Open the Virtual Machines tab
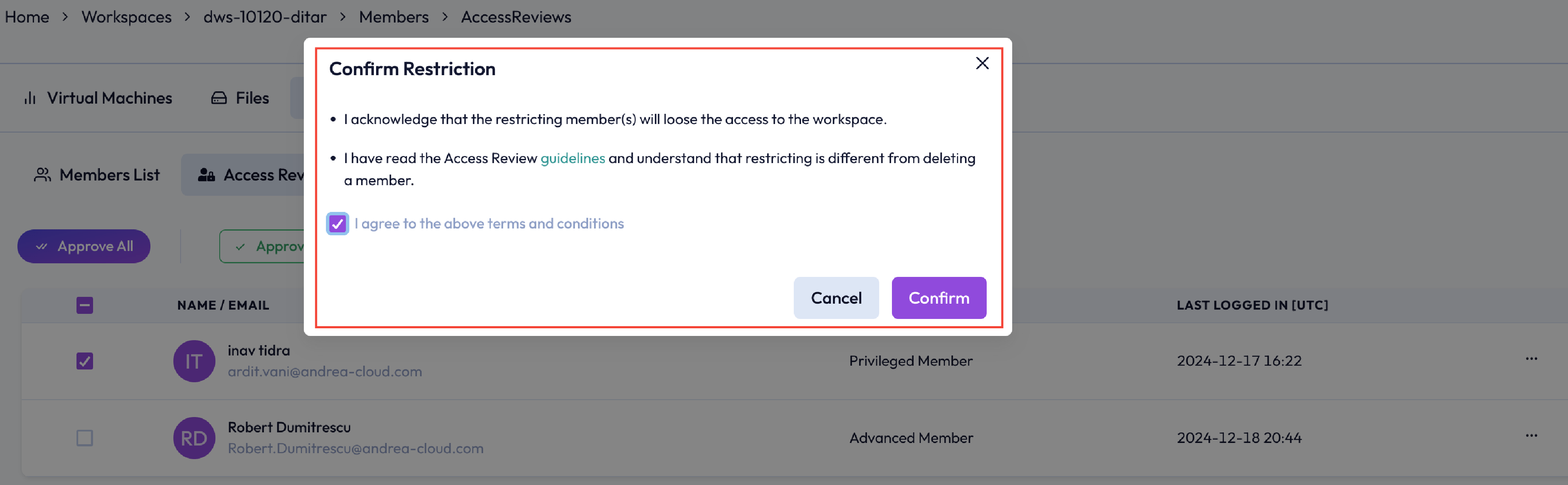The height and width of the screenshot is (485, 1568). [97, 98]
